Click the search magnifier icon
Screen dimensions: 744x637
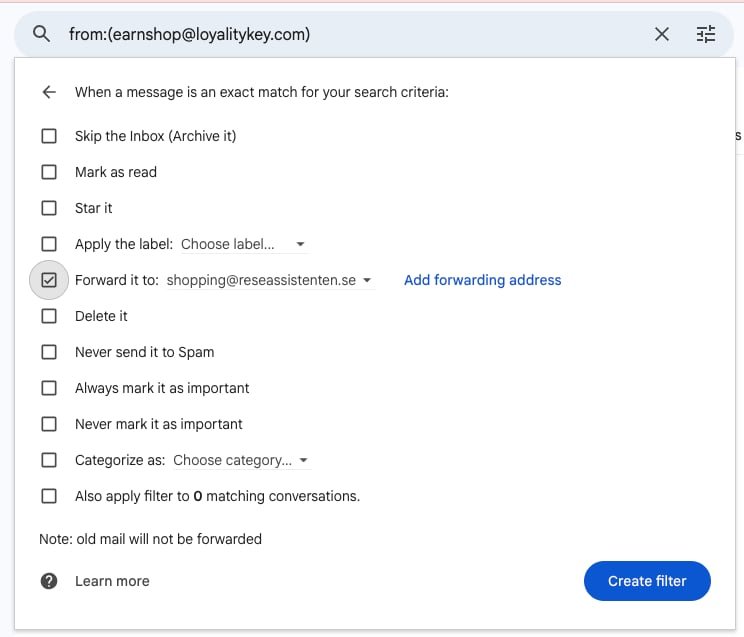41,34
